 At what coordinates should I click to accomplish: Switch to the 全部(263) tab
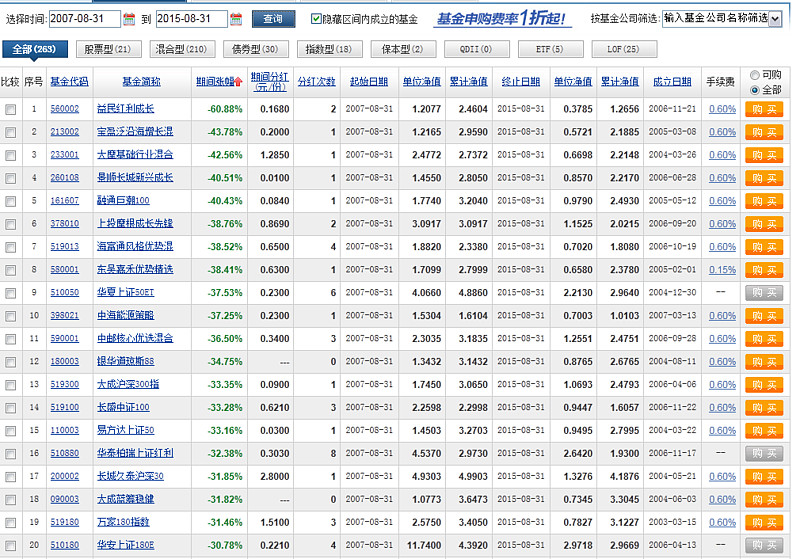coord(34,49)
